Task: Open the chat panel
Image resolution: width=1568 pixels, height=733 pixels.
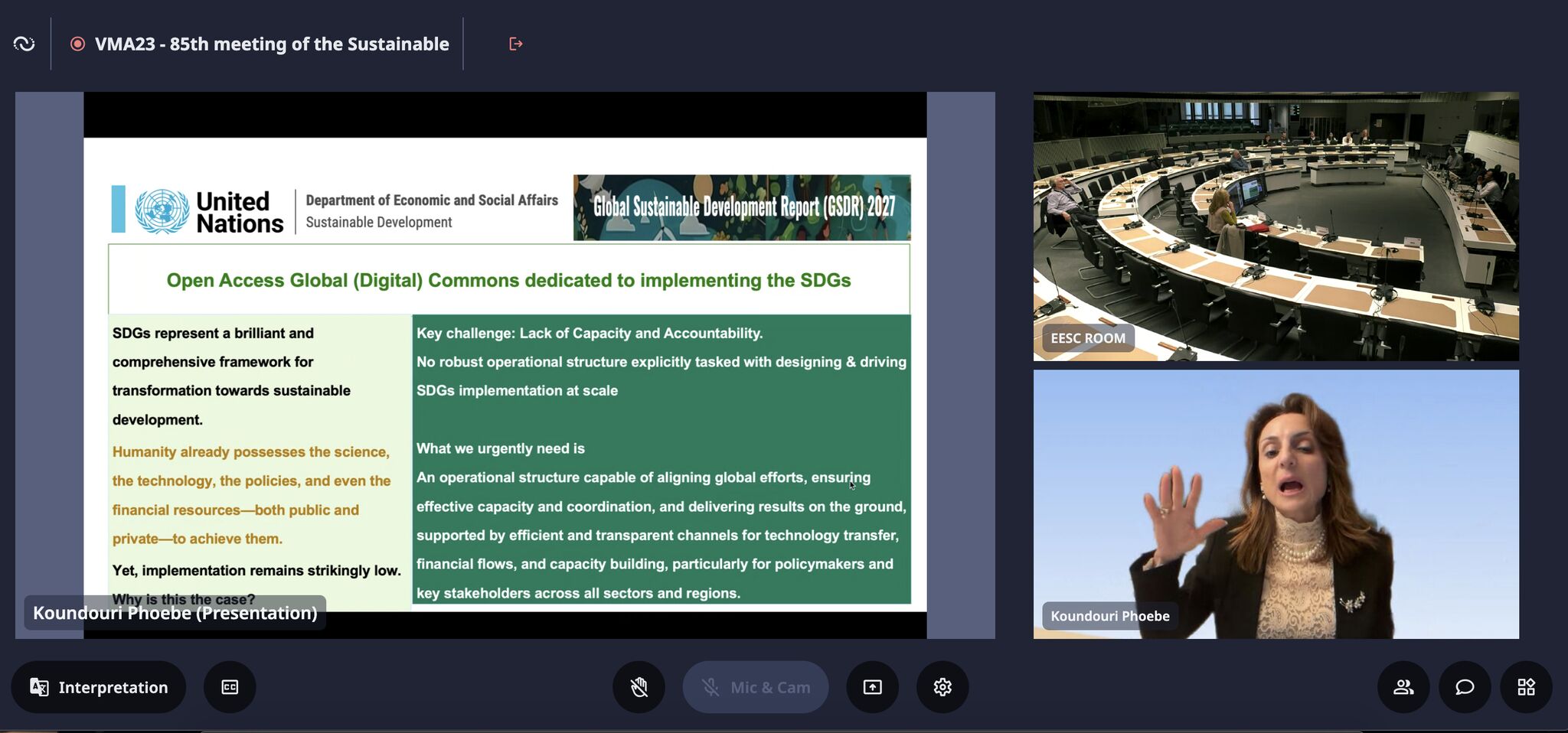Action: tap(1465, 687)
